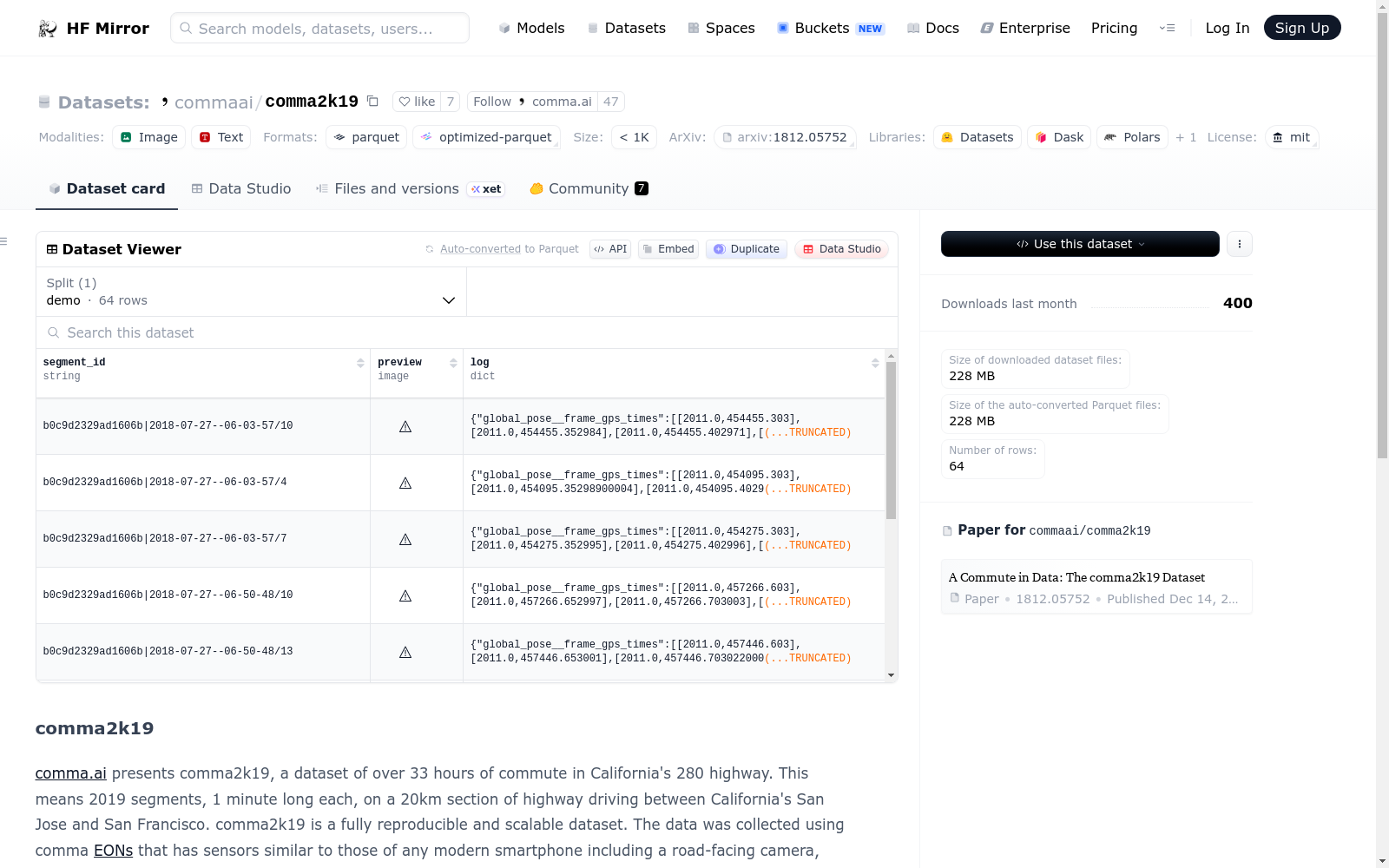Open Enterprise in the navigation bar
The width and height of the screenshot is (1389, 868).
point(1025,28)
